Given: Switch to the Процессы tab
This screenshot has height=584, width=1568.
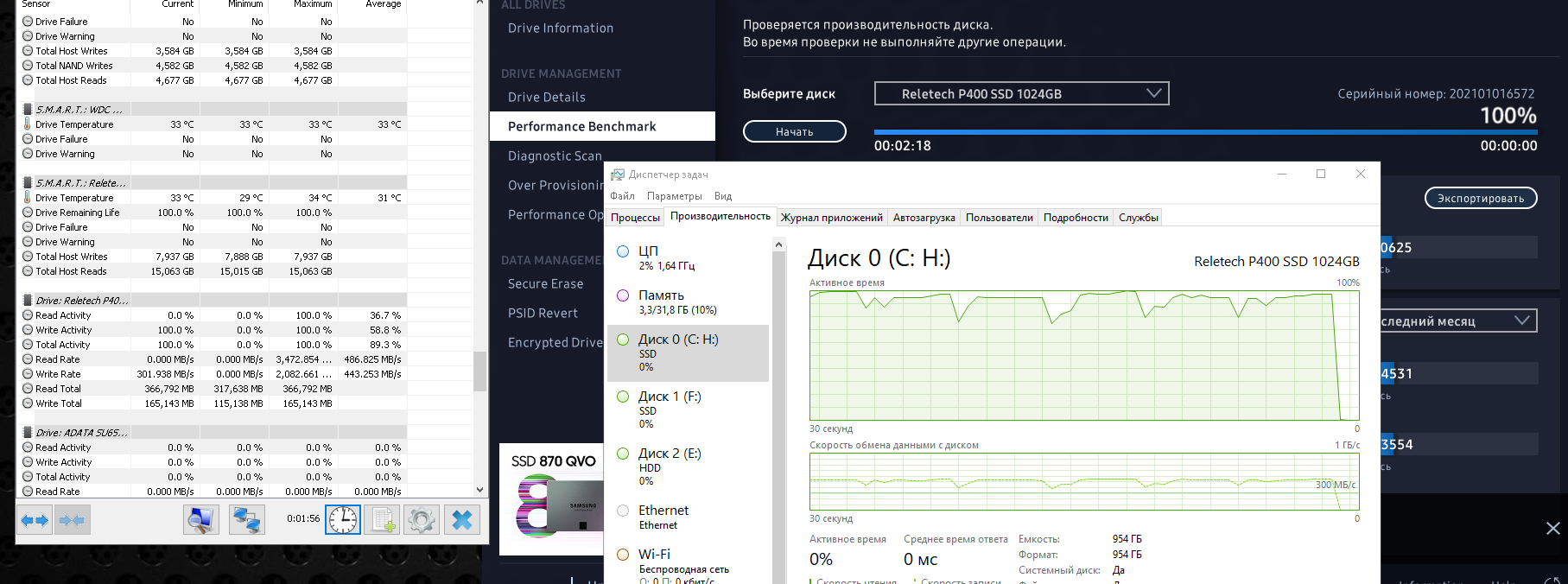Looking at the screenshot, I should (x=635, y=218).
